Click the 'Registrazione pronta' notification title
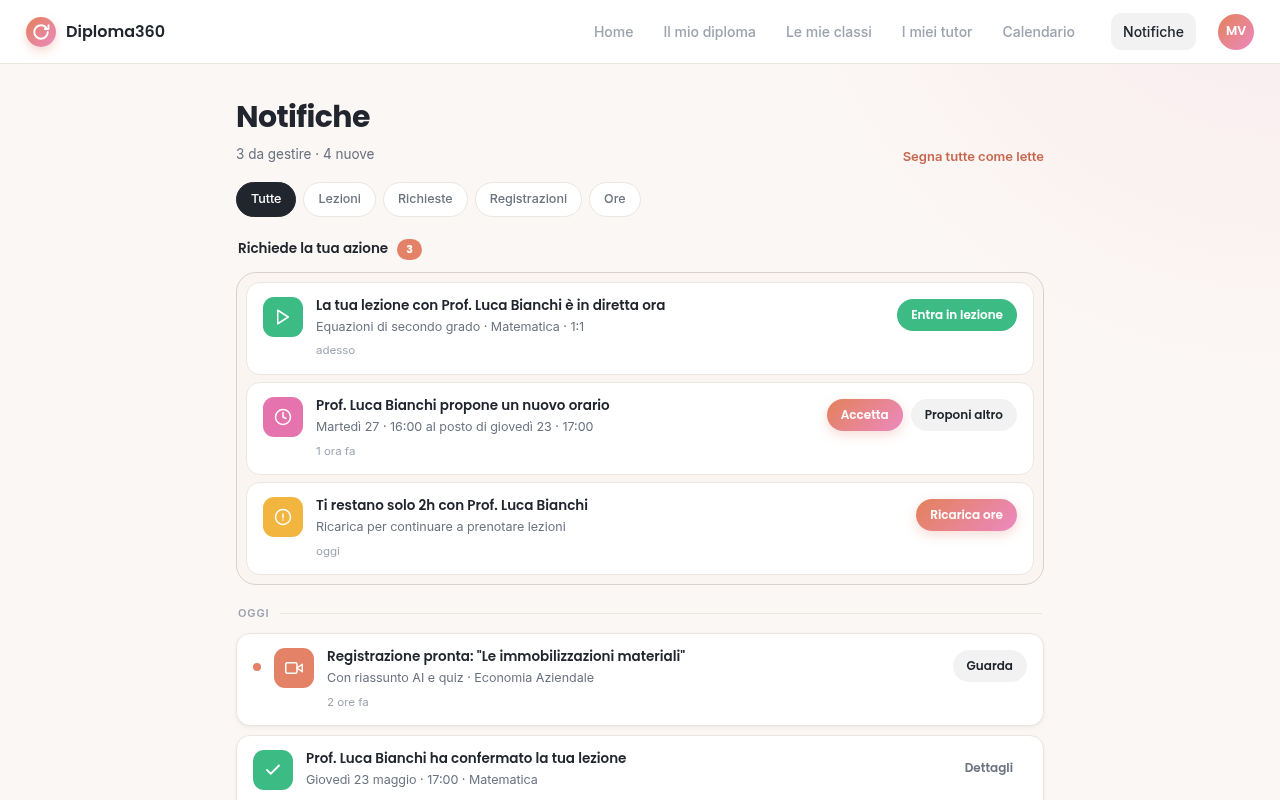Image resolution: width=1280 pixels, height=800 pixels. pos(506,656)
